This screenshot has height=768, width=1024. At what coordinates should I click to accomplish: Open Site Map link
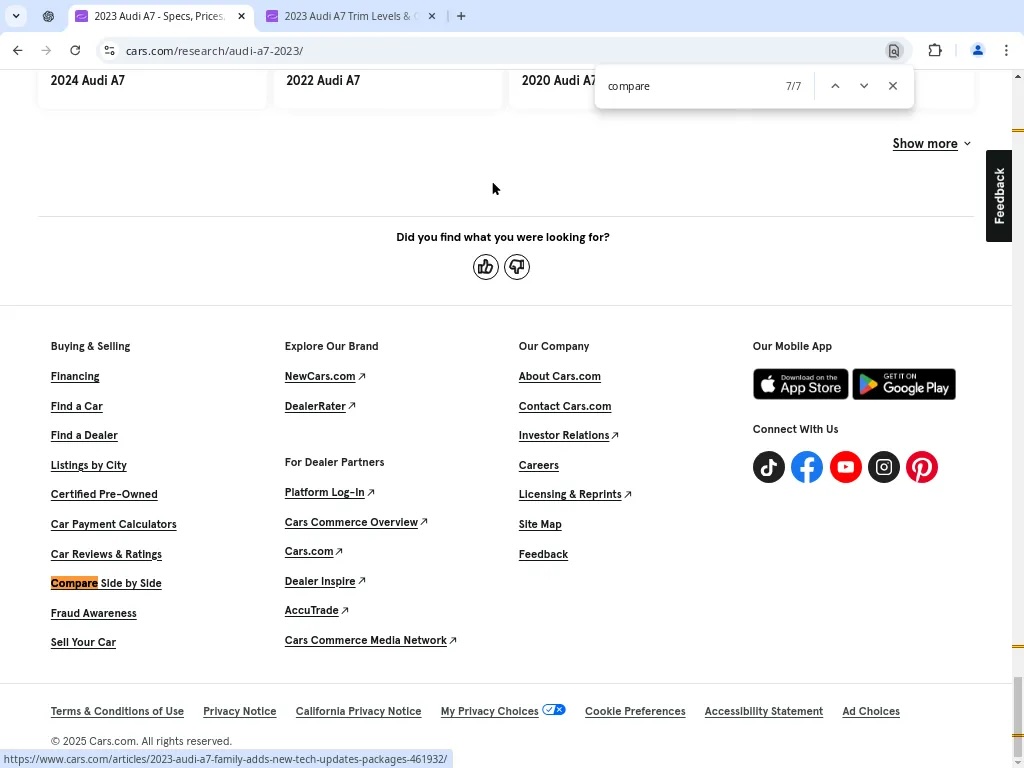(x=540, y=524)
